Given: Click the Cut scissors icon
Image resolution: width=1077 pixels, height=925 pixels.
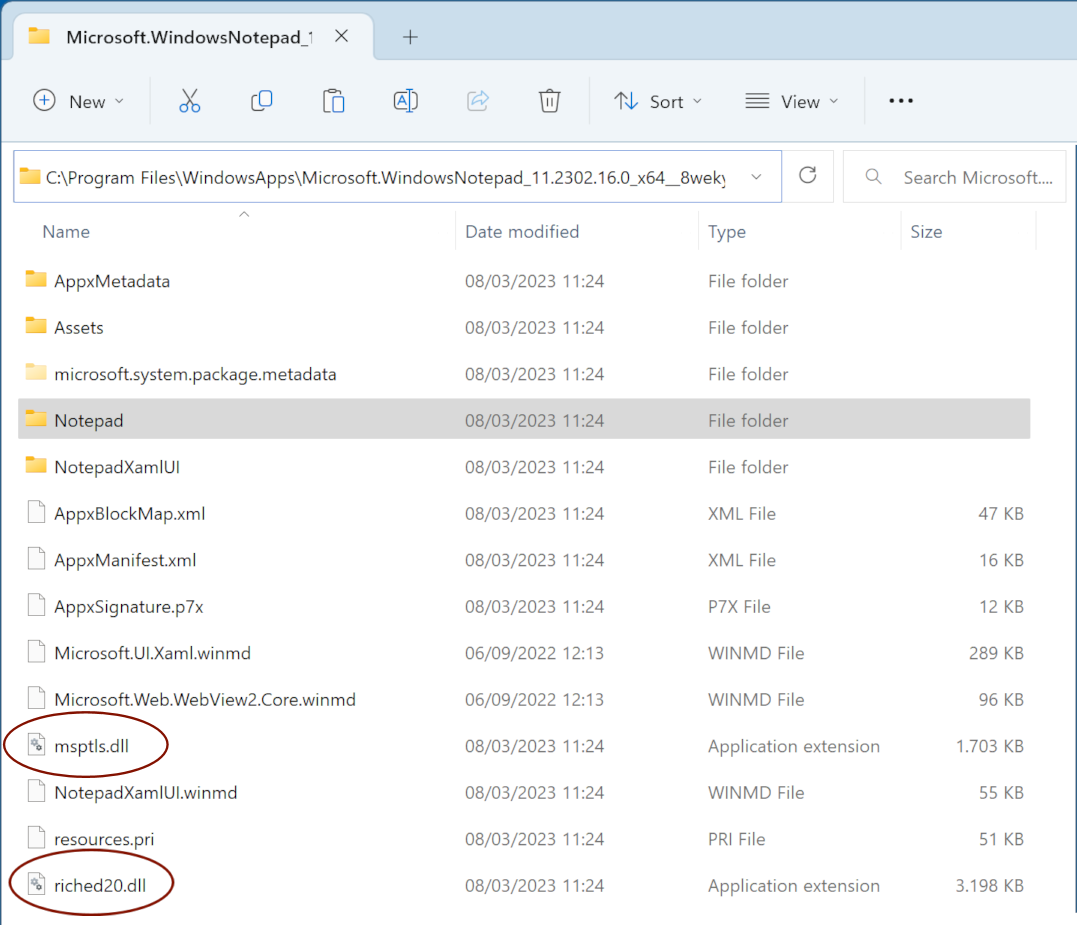Looking at the screenshot, I should pyautogui.click(x=190, y=101).
